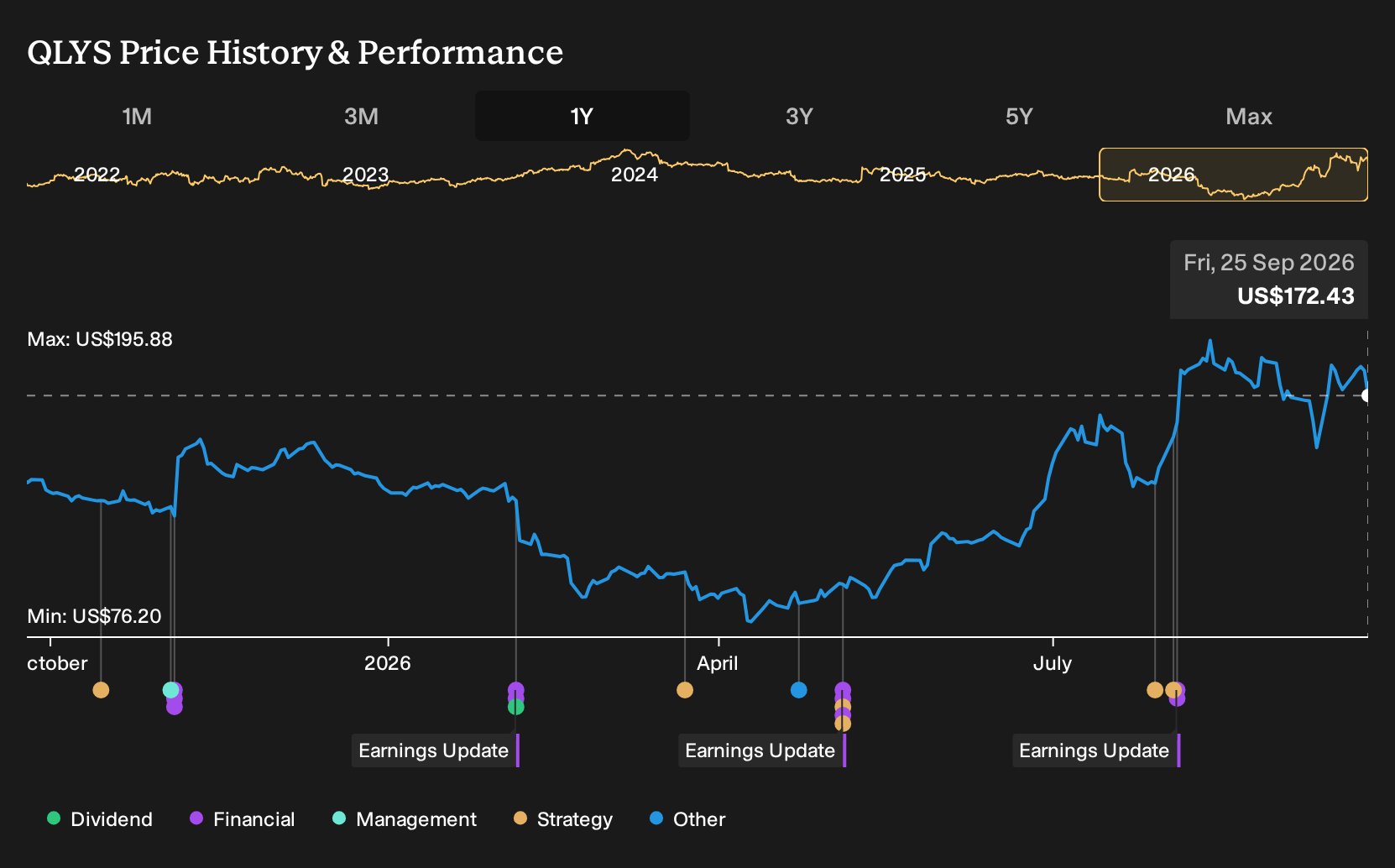Toggle the Financial legend filter

point(242,819)
